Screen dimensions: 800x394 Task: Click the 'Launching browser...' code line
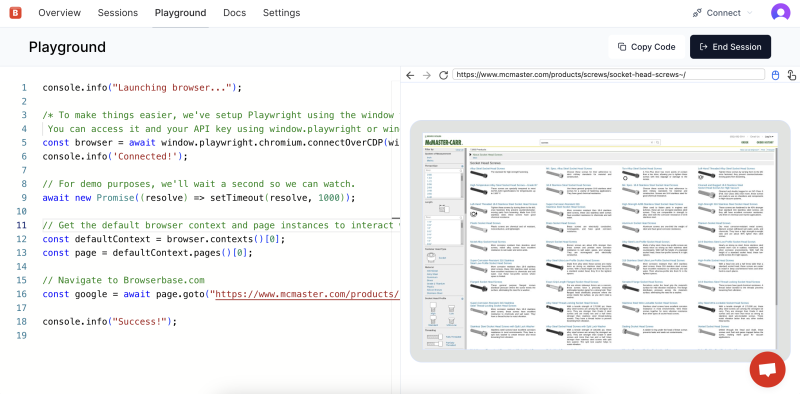pos(142,87)
